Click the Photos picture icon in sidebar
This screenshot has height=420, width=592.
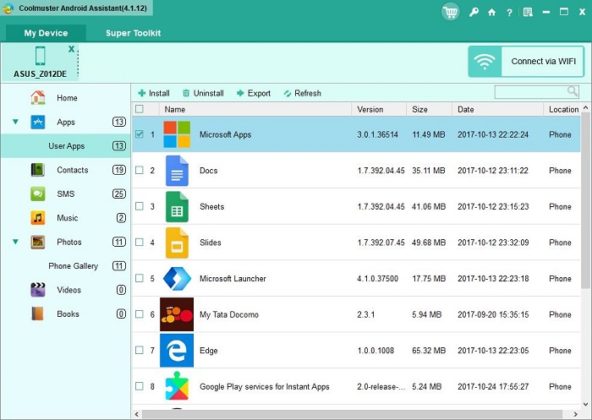click(x=37, y=242)
